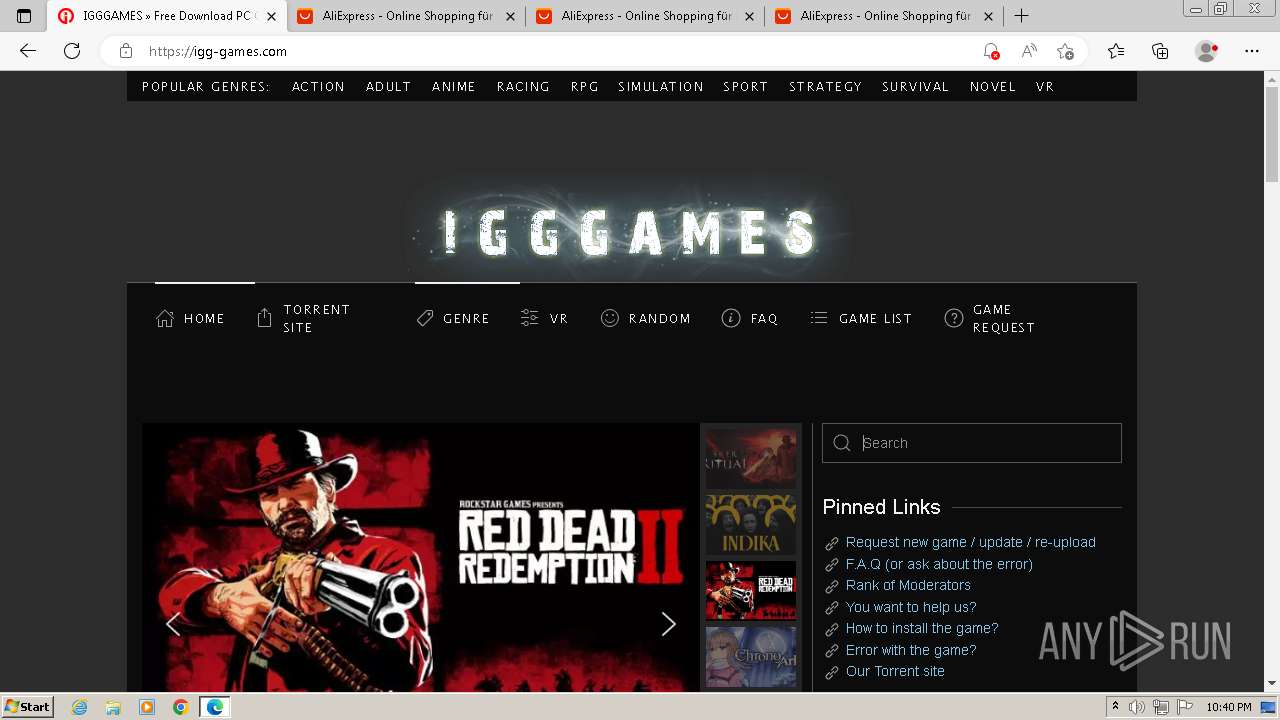This screenshot has height=720, width=1280.
Task: Open Error with the game? link
Action: click(x=911, y=650)
